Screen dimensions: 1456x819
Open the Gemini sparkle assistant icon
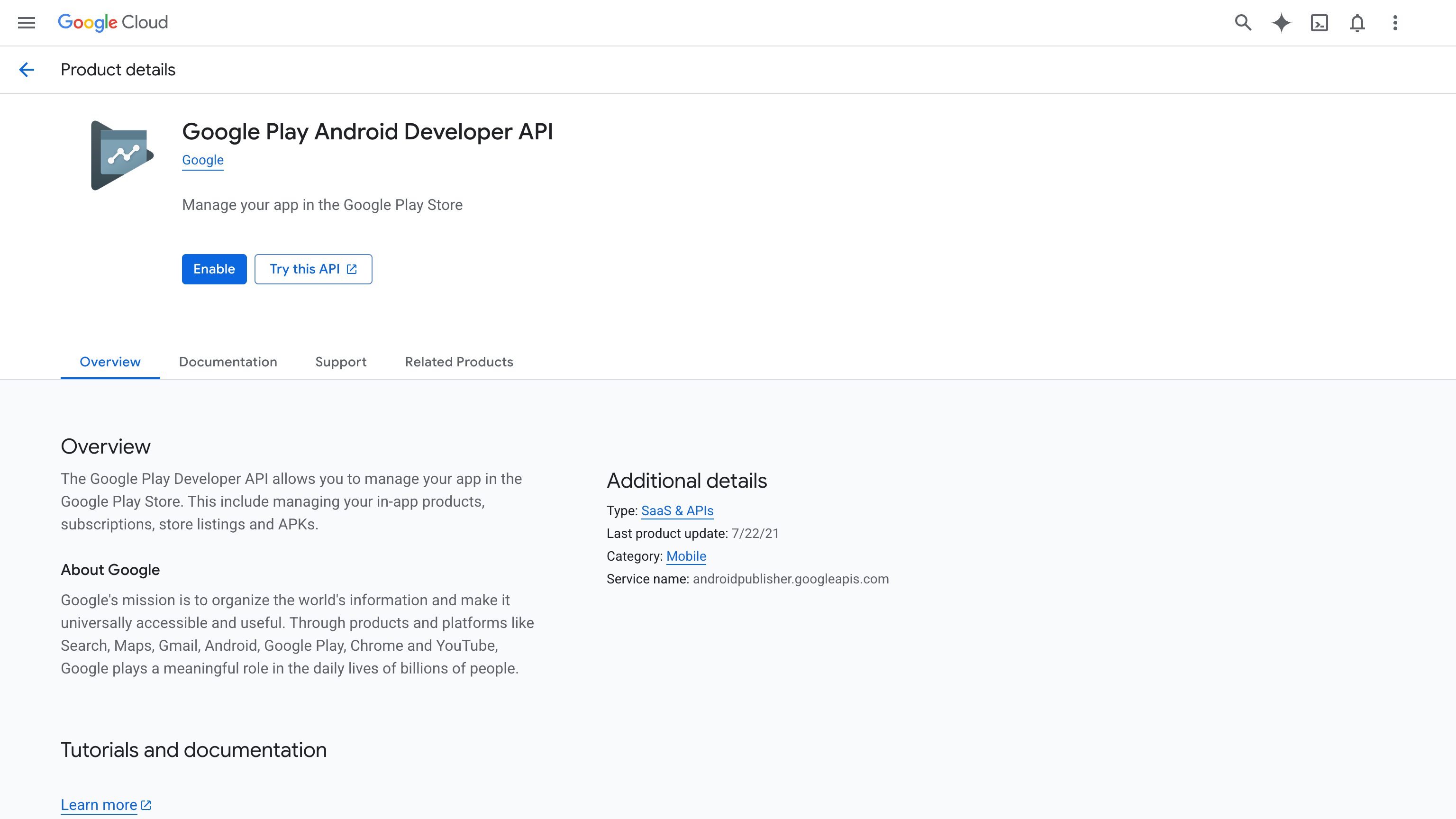[x=1282, y=23]
